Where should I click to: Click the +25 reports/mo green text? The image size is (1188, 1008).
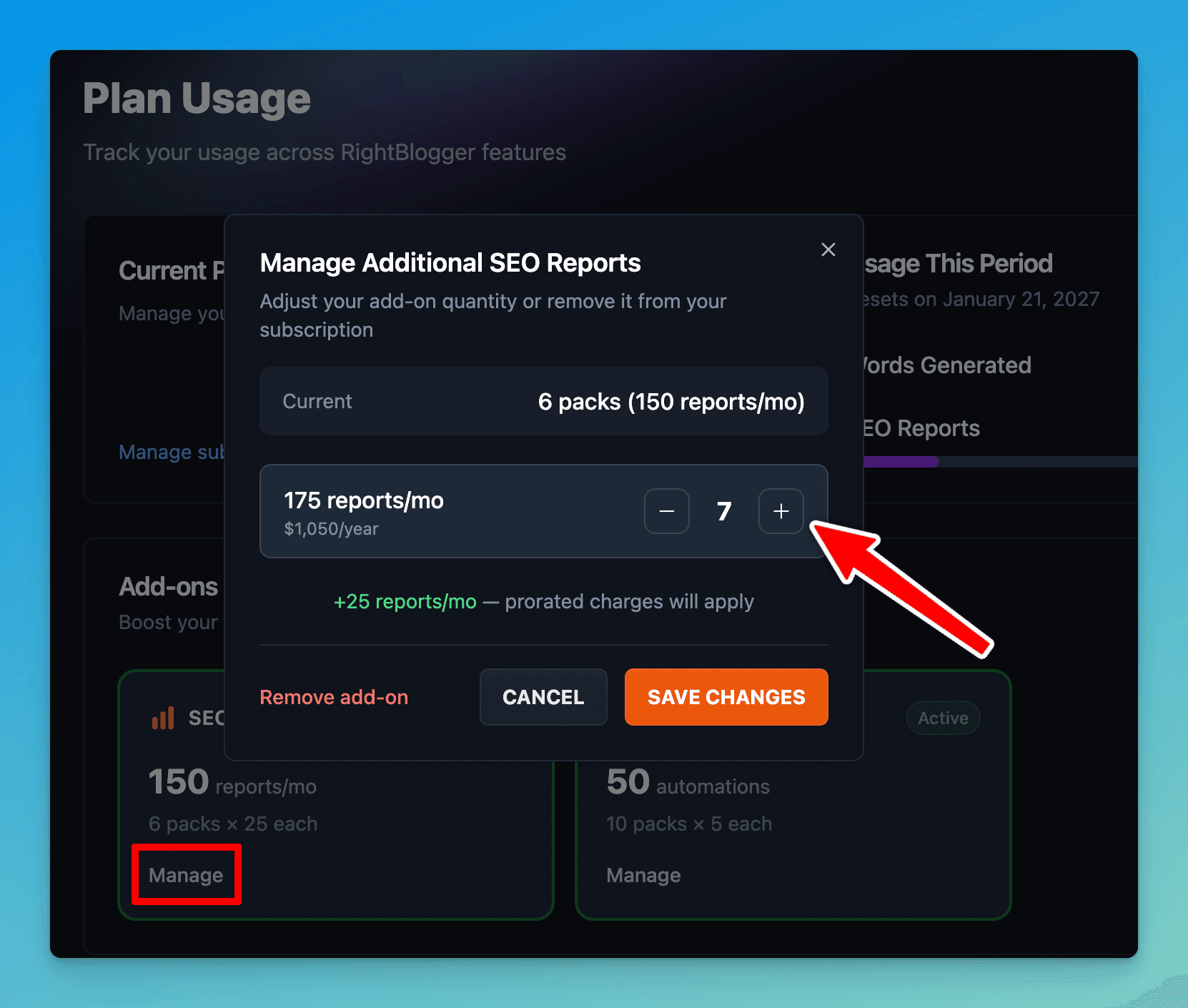click(x=405, y=601)
